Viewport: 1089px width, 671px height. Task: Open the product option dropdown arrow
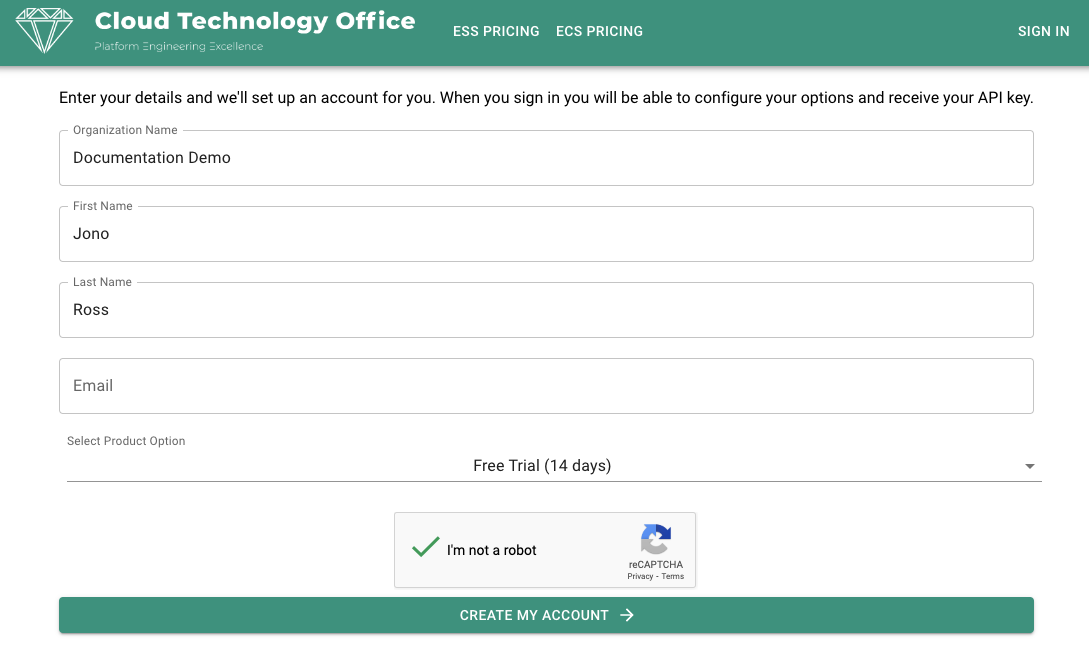pyautogui.click(x=1029, y=466)
